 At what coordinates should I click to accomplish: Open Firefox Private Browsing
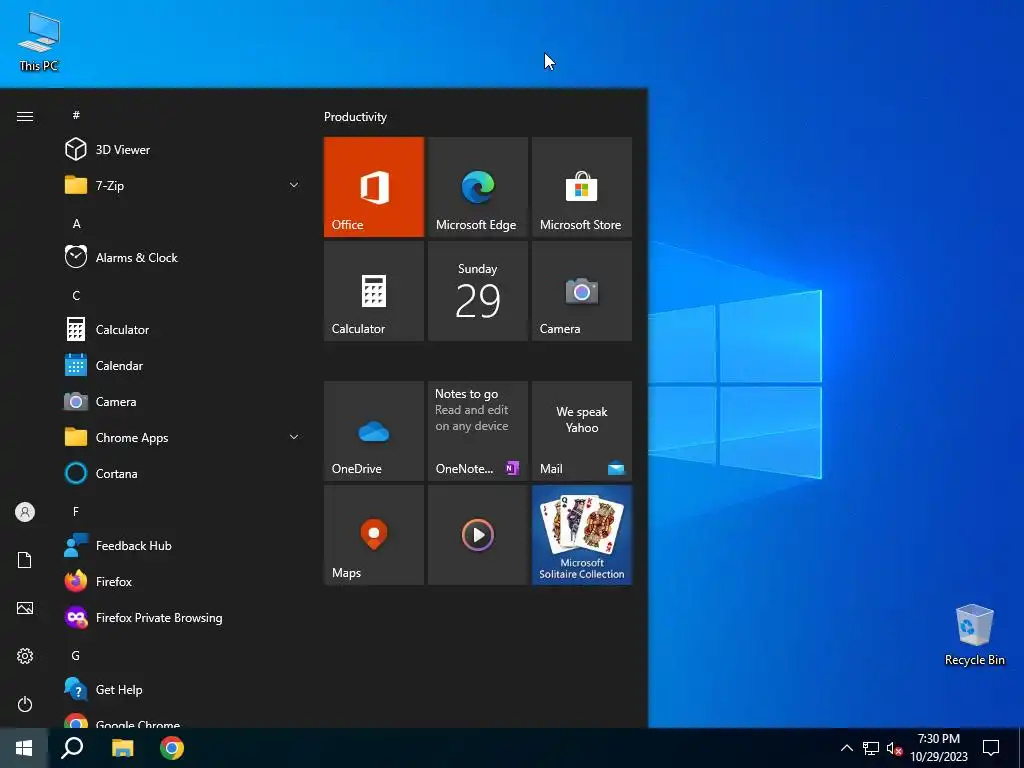183,618
